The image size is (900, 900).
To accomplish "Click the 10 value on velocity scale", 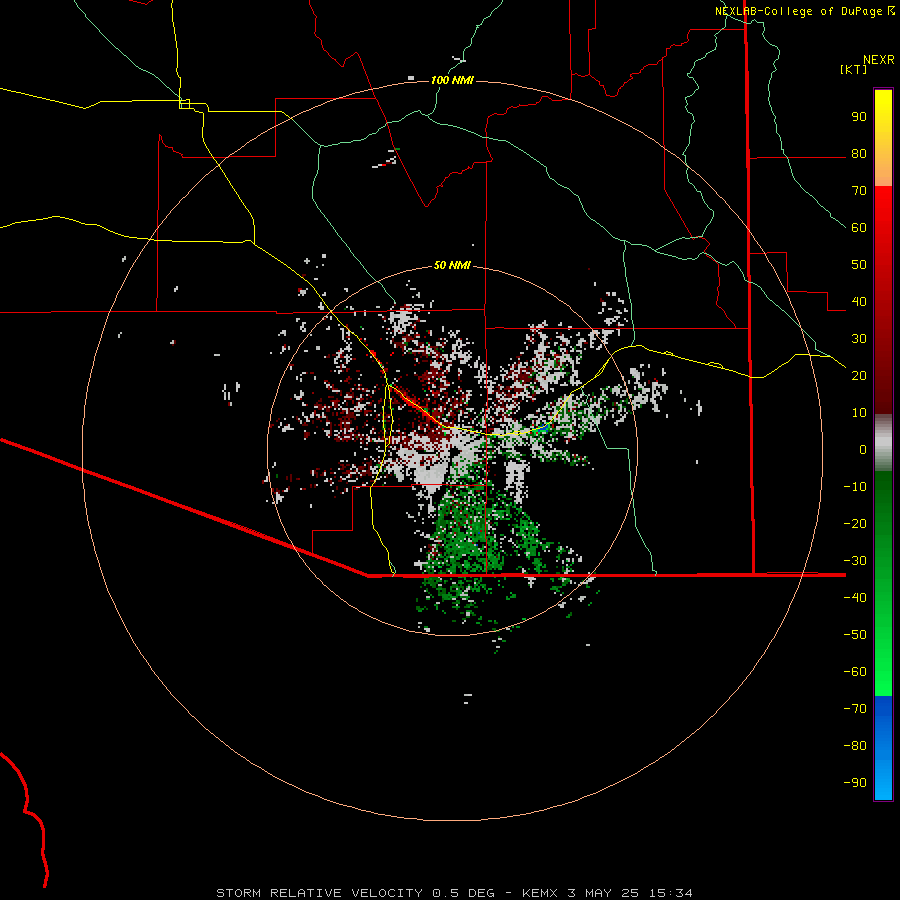I will pos(859,413).
